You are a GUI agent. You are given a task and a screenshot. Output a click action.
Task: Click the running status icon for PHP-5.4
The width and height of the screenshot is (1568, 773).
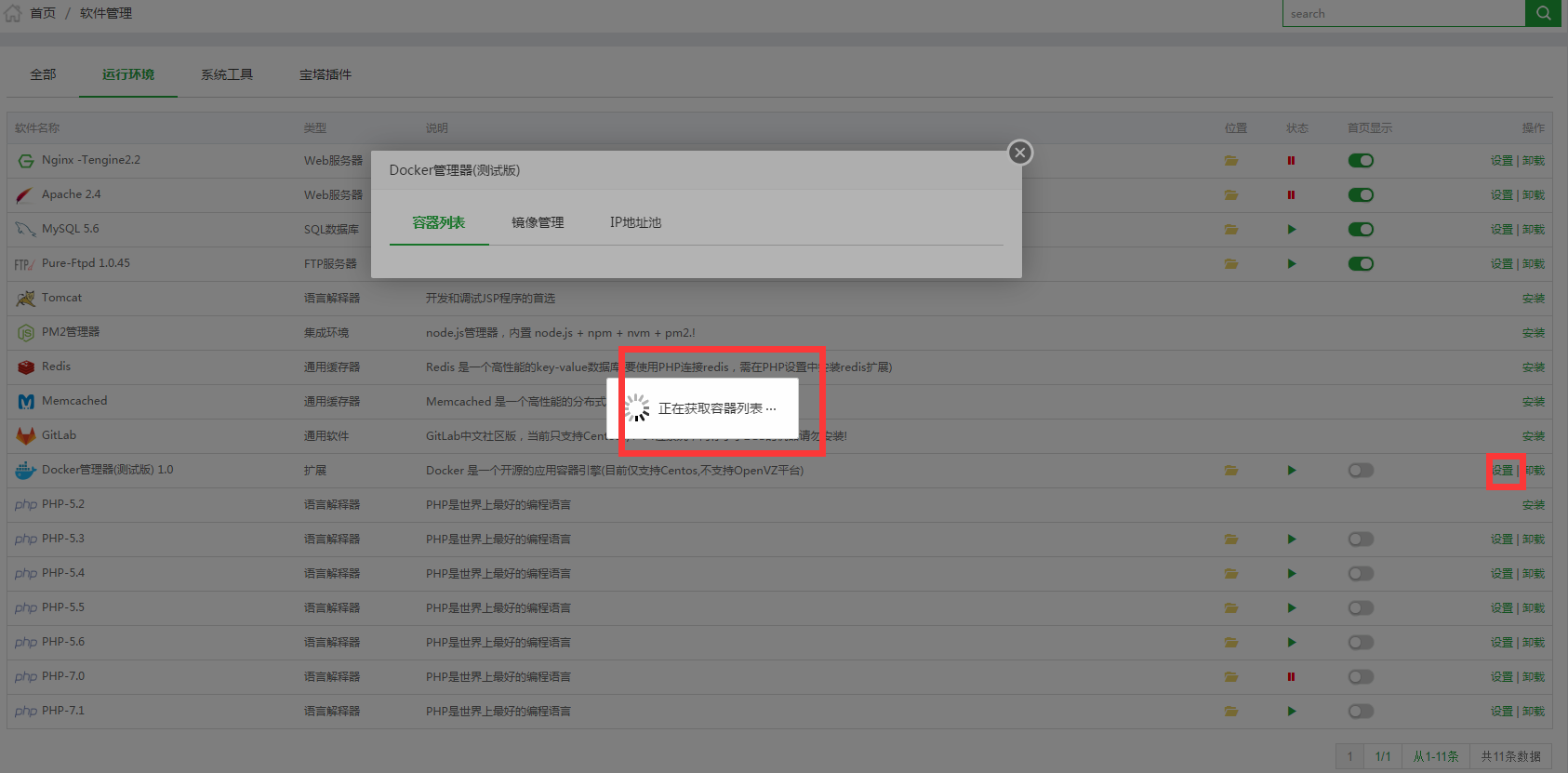[1292, 574]
